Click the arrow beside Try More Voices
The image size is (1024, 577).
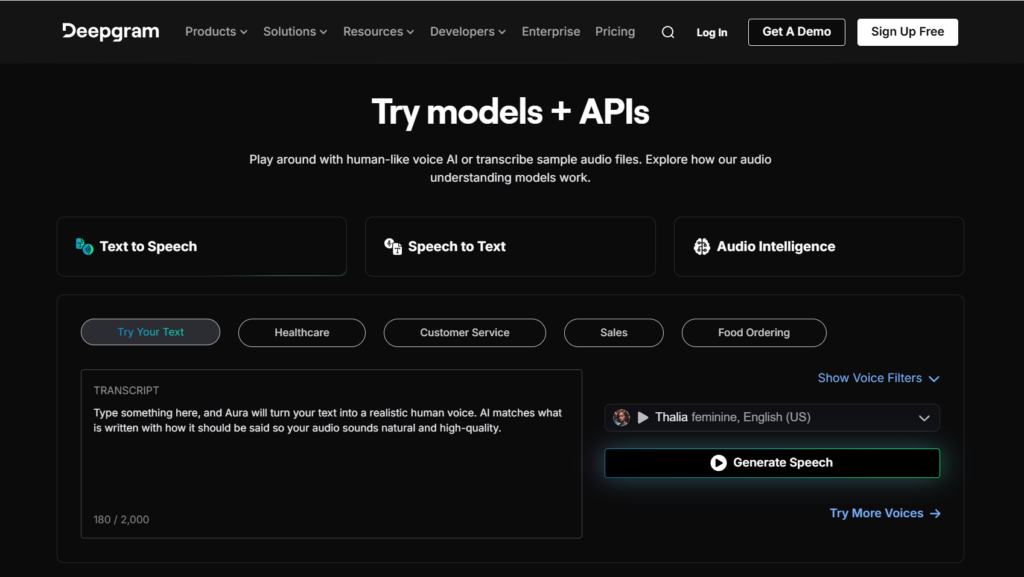pos(935,514)
